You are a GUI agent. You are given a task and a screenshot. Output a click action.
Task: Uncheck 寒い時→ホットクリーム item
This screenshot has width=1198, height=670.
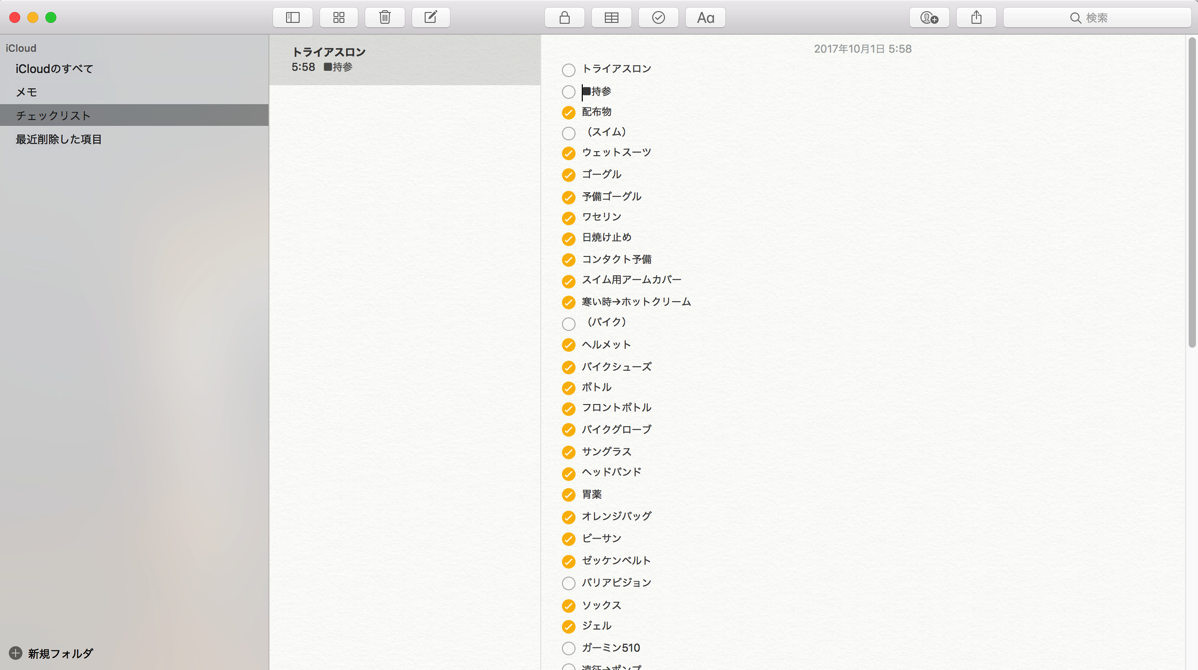point(568,303)
